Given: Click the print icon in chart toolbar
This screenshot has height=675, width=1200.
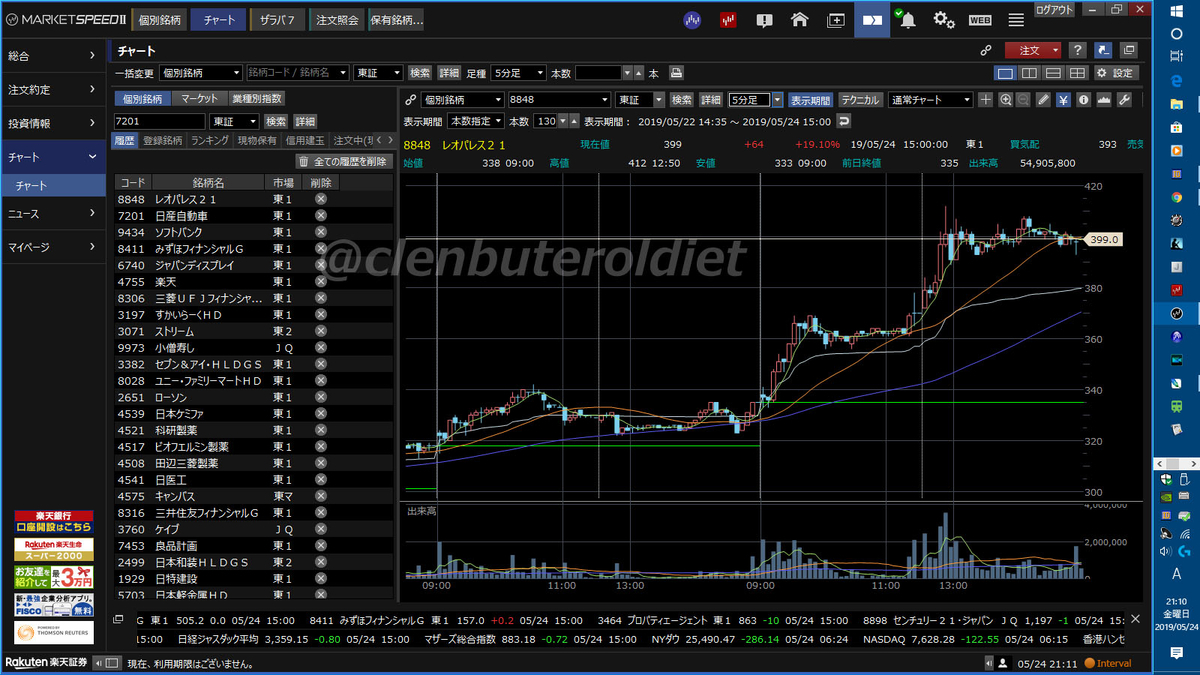Looking at the screenshot, I should [x=676, y=73].
